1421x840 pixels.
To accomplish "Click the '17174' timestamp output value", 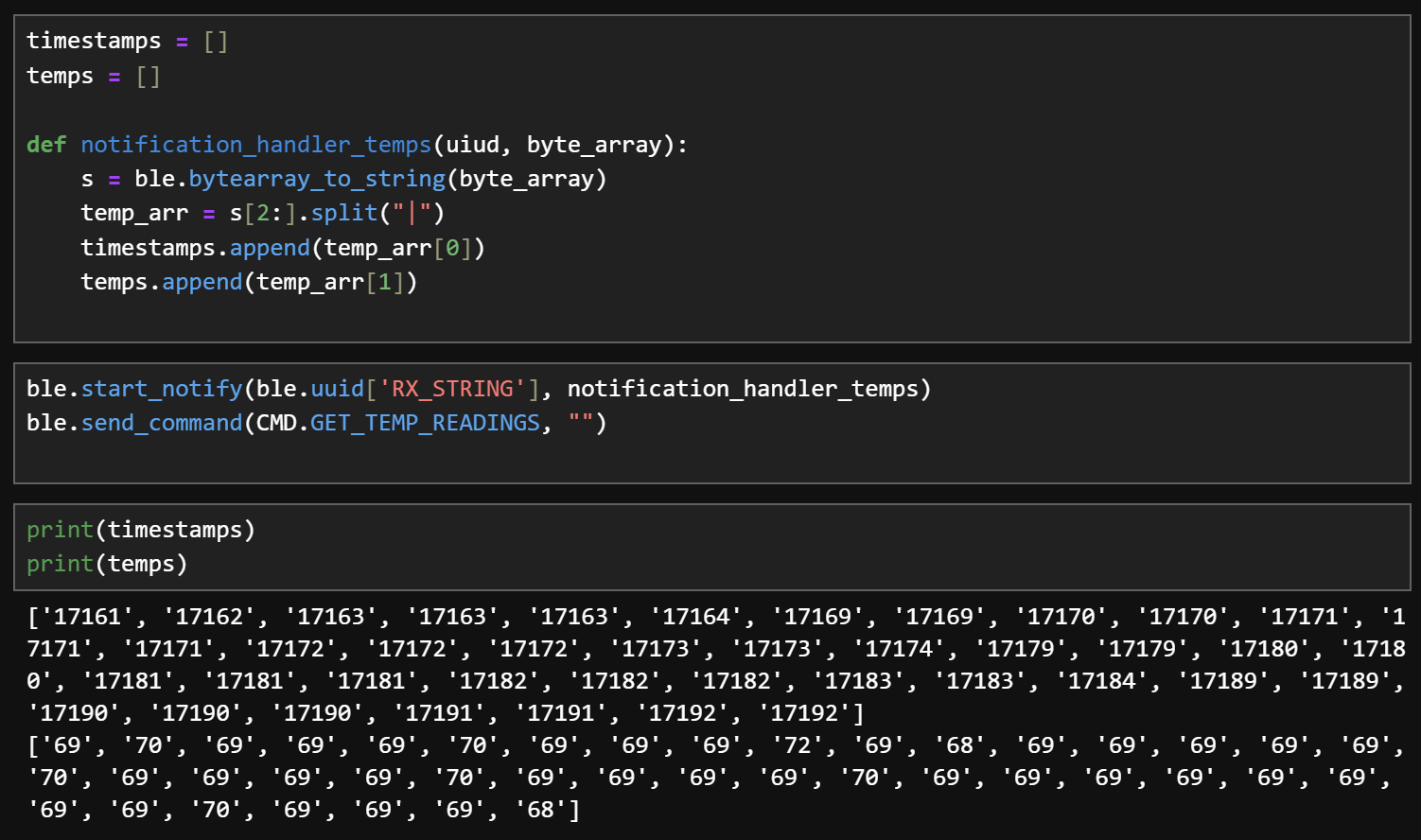I will (x=899, y=649).
